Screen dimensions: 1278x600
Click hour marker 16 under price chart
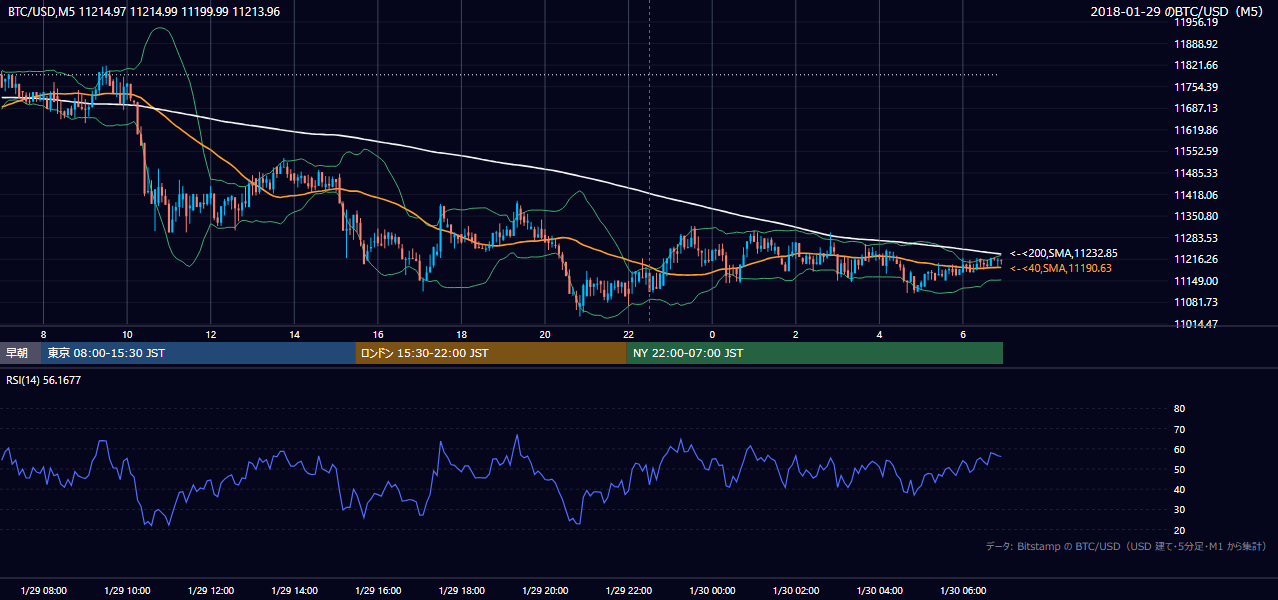[x=378, y=334]
